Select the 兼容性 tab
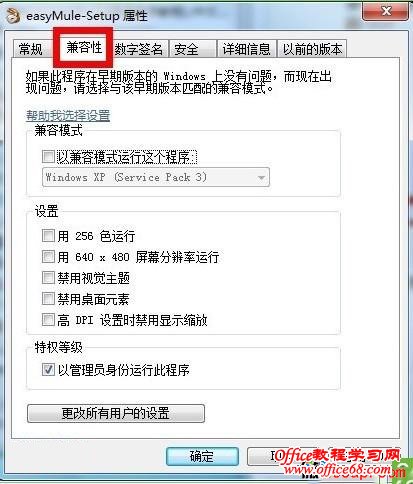This screenshot has width=413, height=484. 84,48
